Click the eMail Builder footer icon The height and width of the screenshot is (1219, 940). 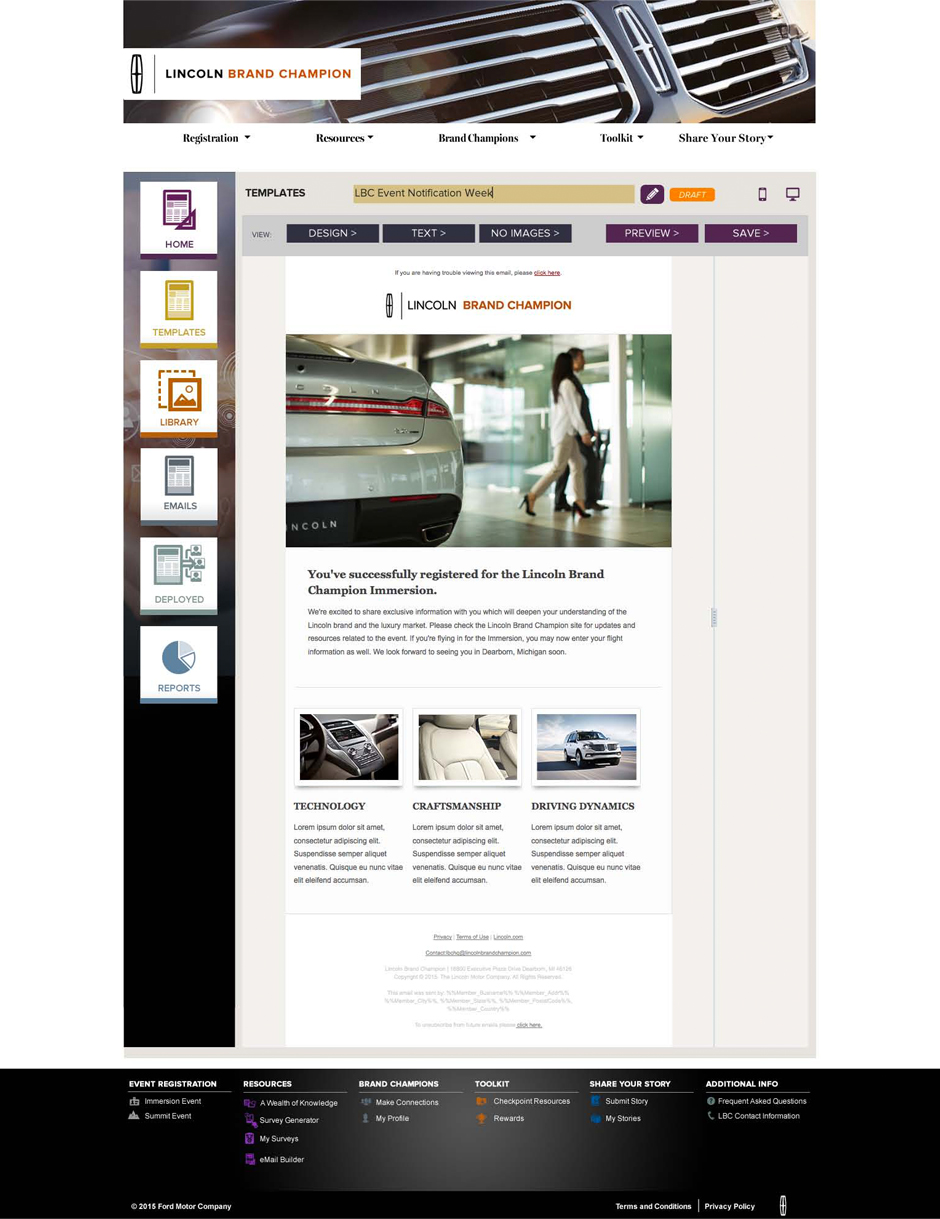250,1160
